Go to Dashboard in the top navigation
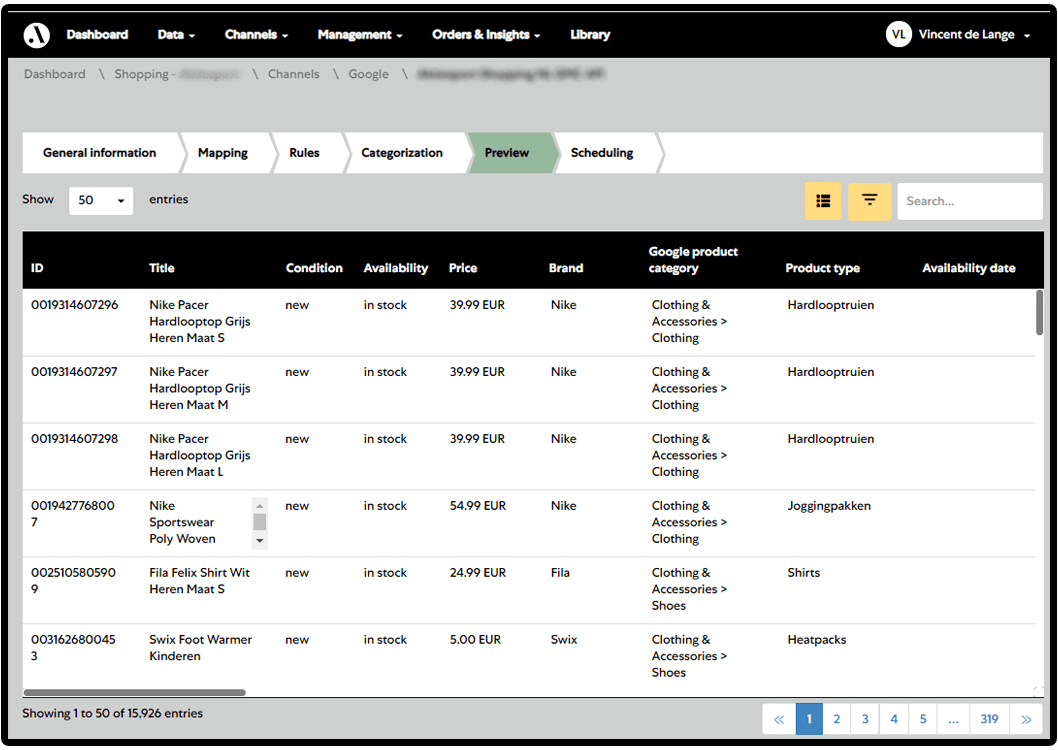1058x750 pixels. click(x=97, y=34)
